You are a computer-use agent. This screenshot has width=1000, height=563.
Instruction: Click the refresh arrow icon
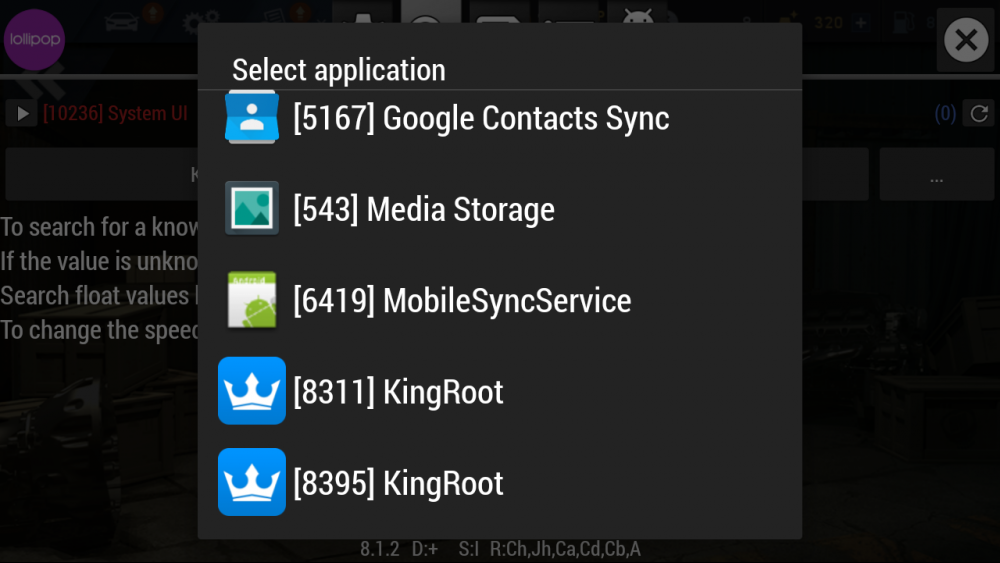(x=978, y=114)
